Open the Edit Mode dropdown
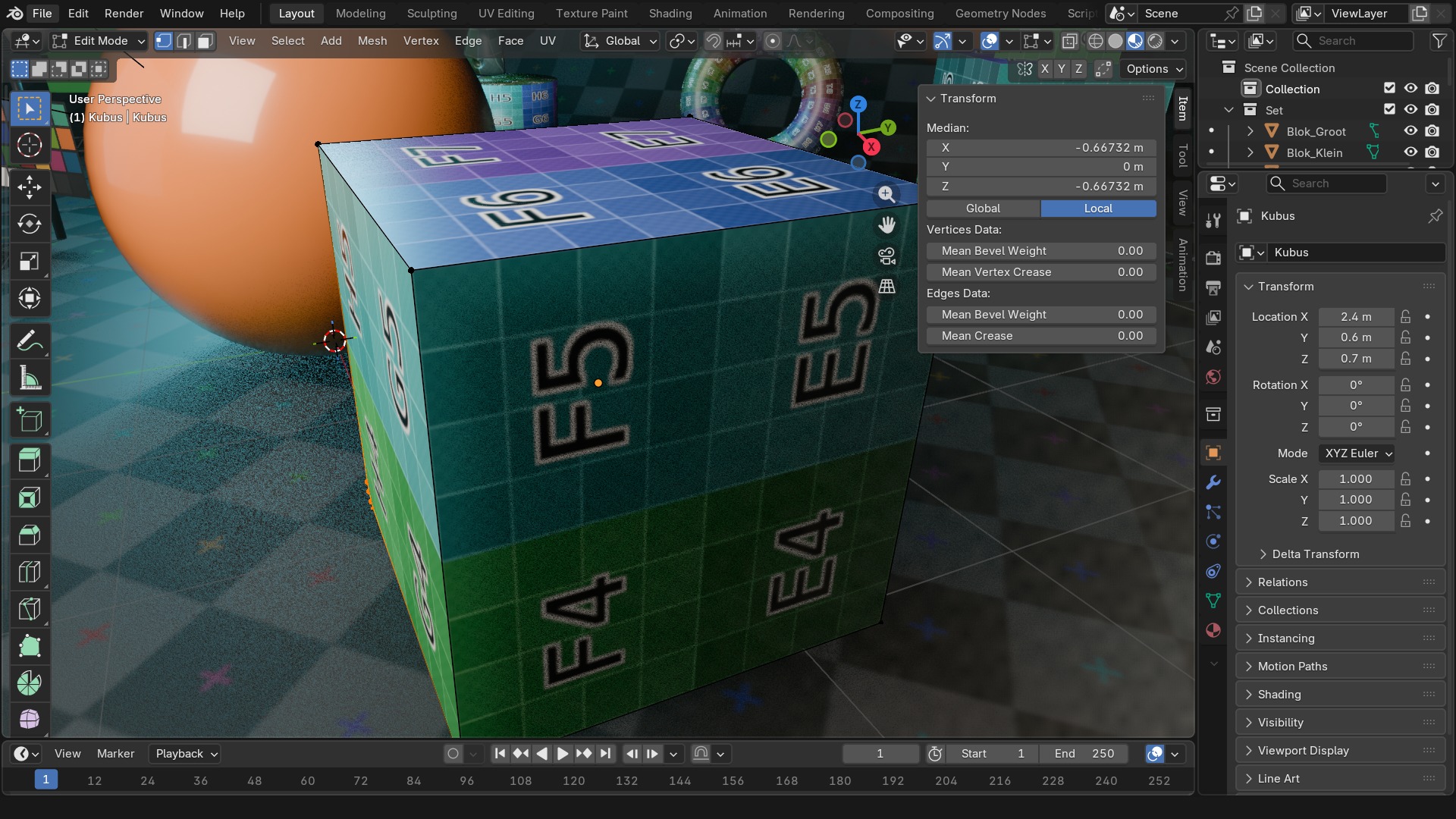The height and width of the screenshot is (819, 1456). click(x=99, y=41)
